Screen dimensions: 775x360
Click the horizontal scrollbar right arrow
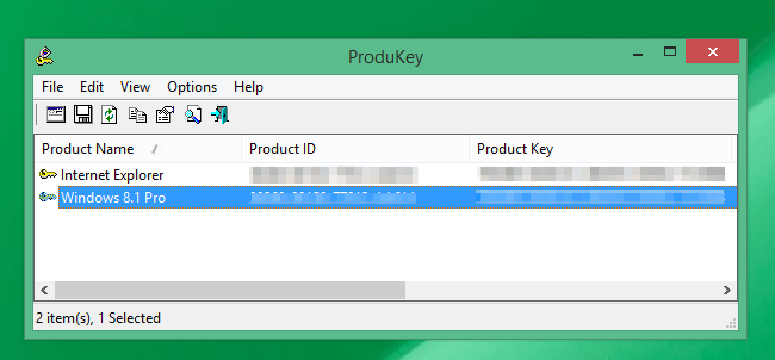click(727, 290)
